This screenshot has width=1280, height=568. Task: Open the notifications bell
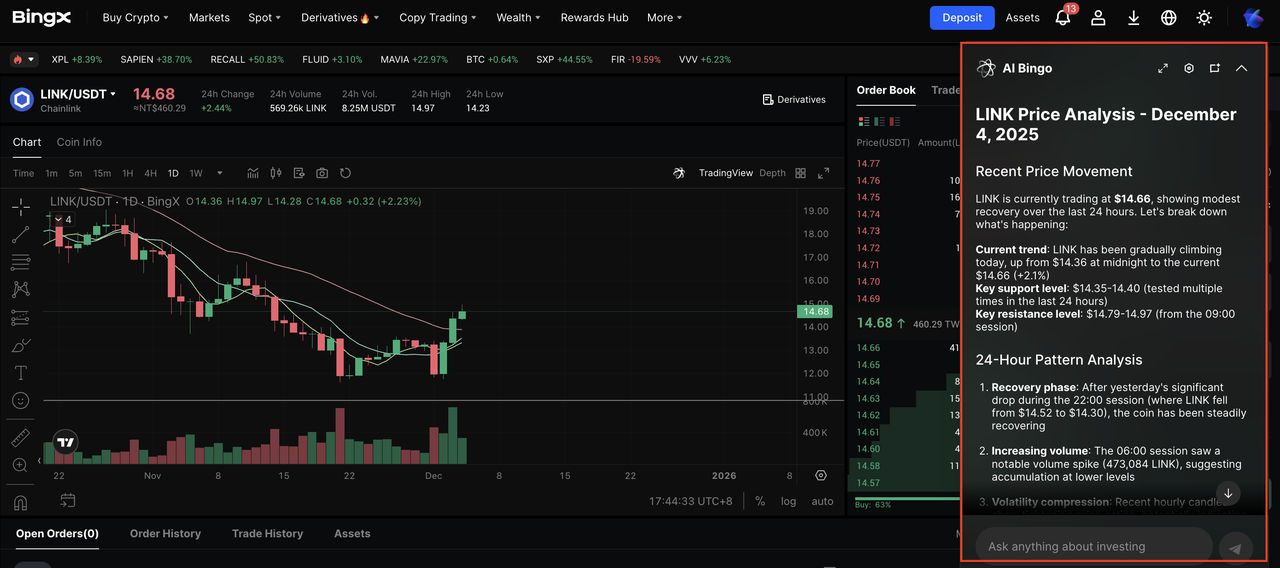1063,18
